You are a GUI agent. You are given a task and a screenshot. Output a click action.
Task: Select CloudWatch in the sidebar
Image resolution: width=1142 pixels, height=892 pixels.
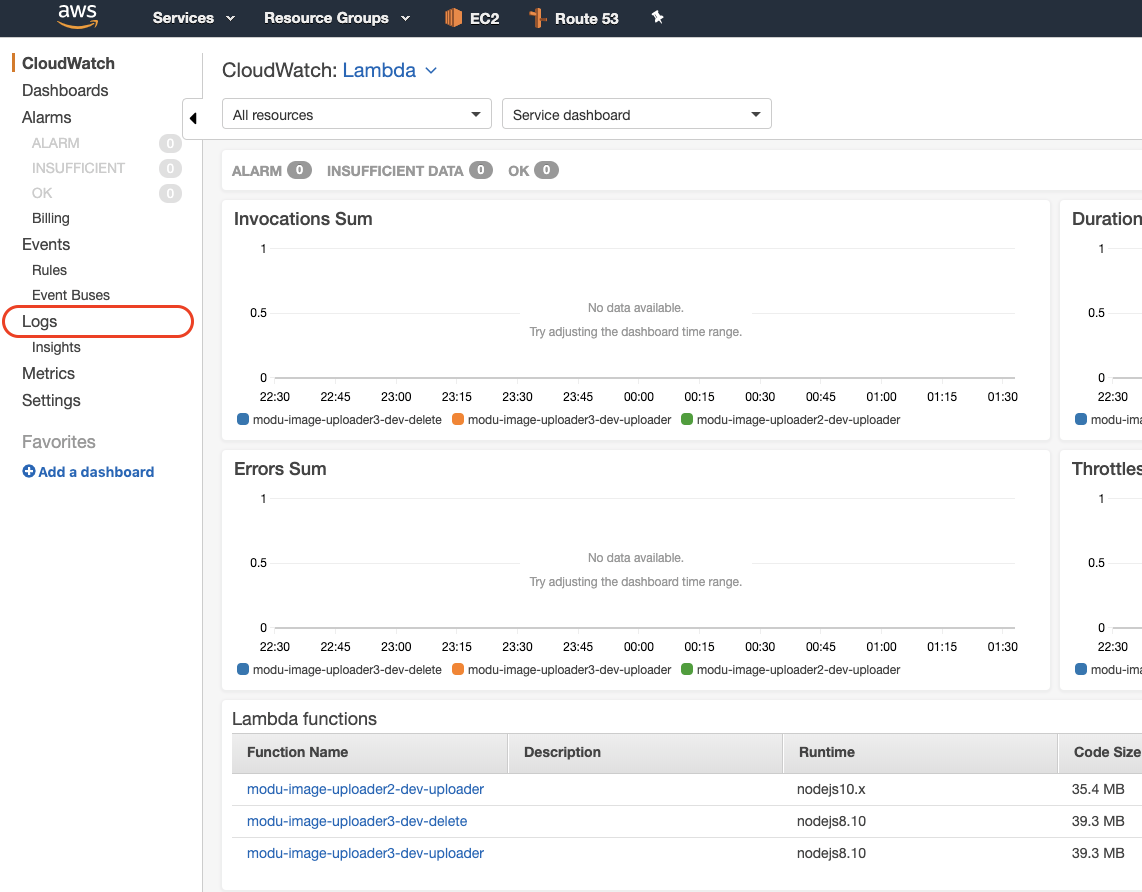68,63
